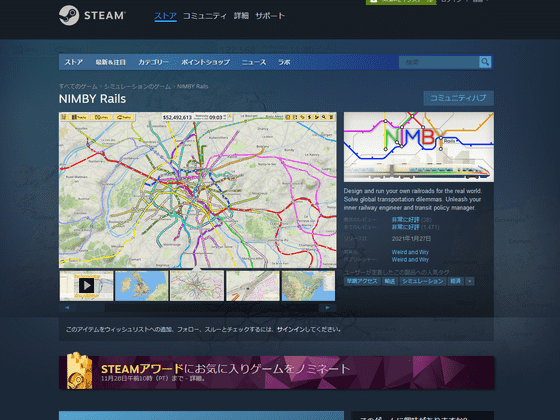Select the track close-up thumbnail
Viewport: 560px width, 420px height.
tap(253, 286)
